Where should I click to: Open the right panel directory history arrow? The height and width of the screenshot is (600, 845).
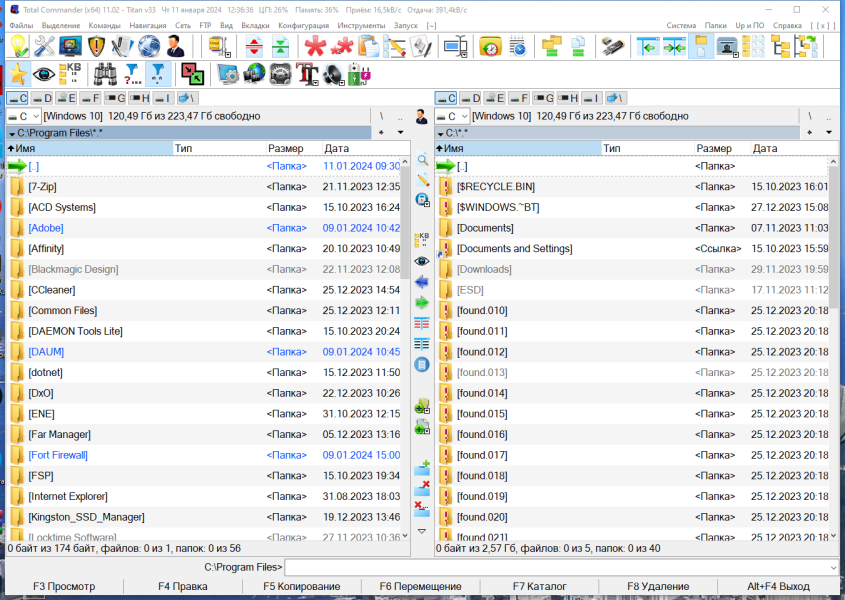click(x=829, y=133)
